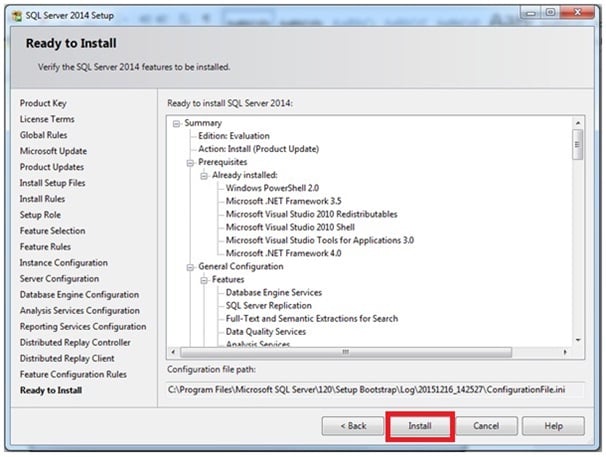Maximize the SQL Server 2014 Setup window
The height and width of the screenshot is (457, 606).
[550, 13]
